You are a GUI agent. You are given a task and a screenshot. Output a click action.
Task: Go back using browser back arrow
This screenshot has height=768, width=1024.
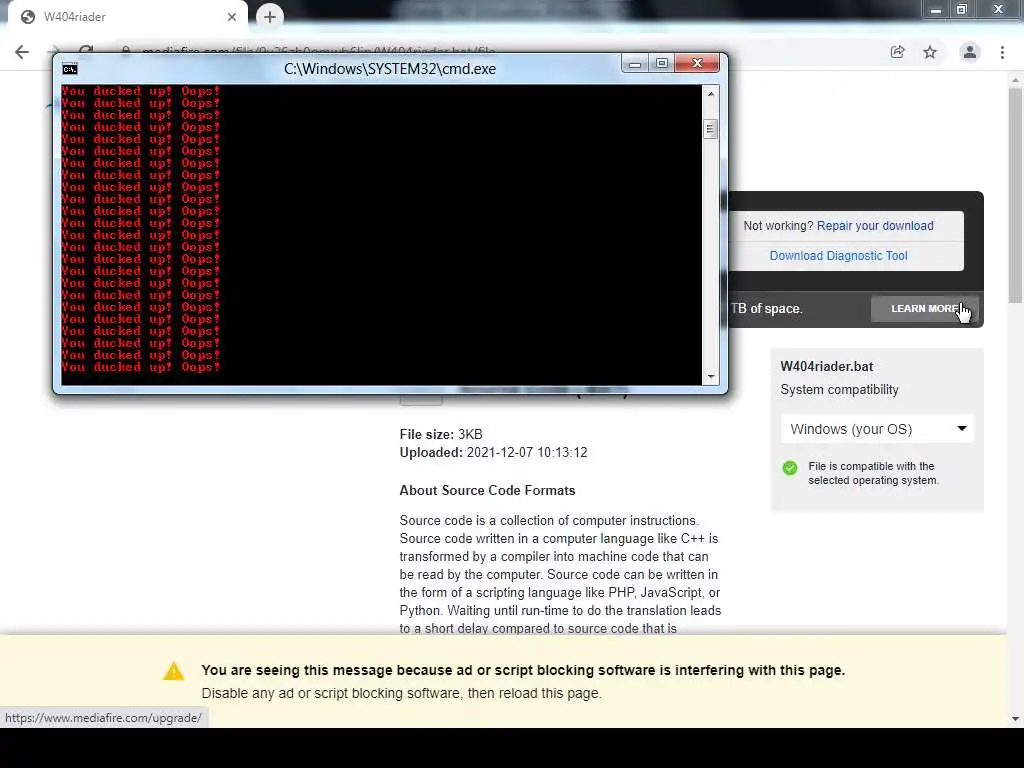22,52
